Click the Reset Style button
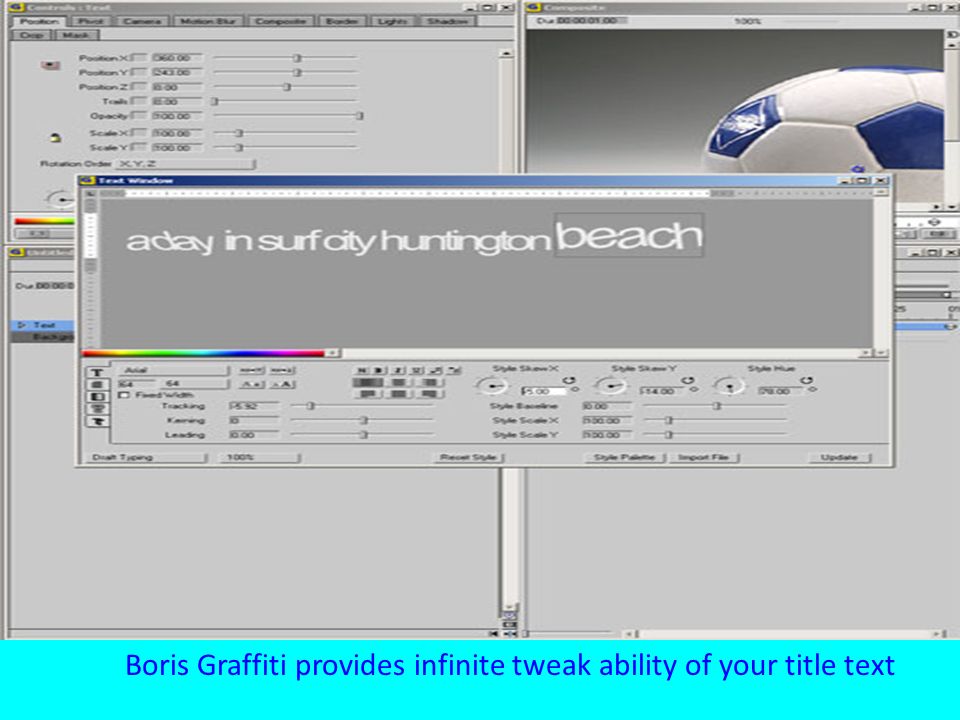 pos(468,457)
